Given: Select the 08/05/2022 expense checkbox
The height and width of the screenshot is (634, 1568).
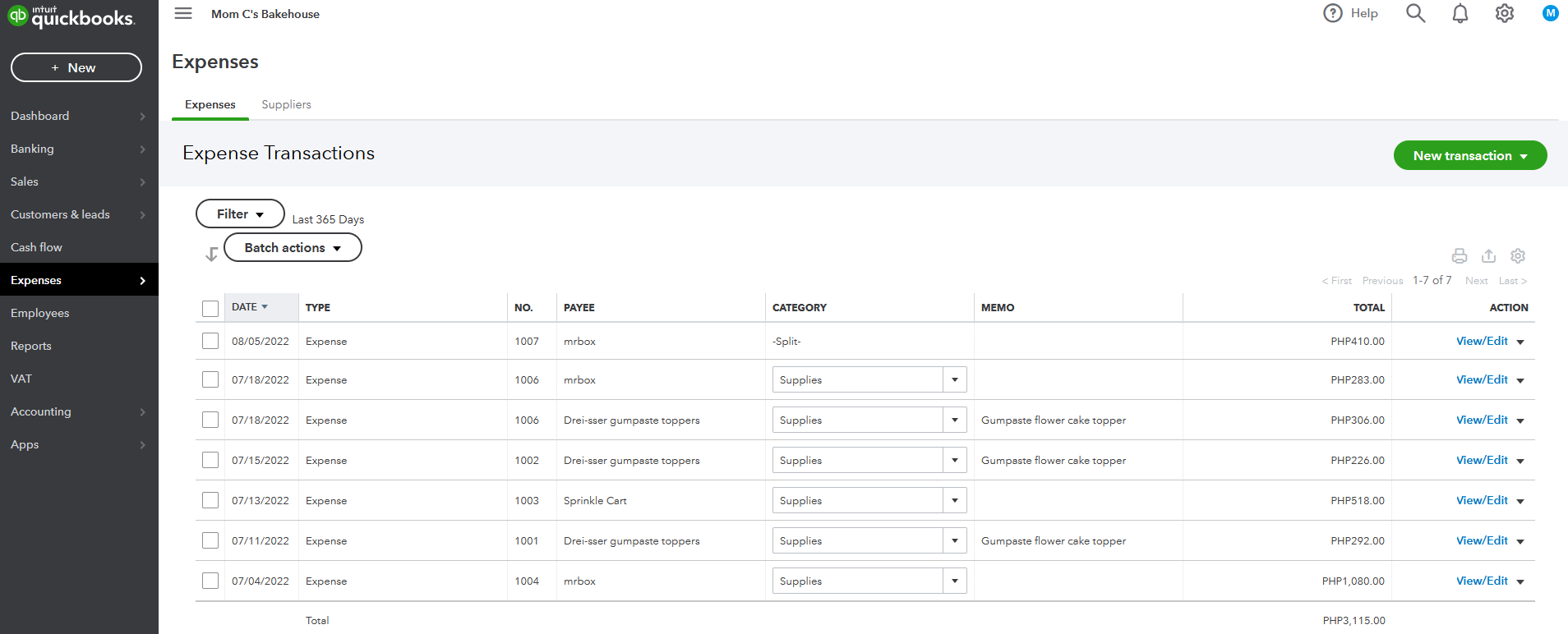Looking at the screenshot, I should click(210, 341).
